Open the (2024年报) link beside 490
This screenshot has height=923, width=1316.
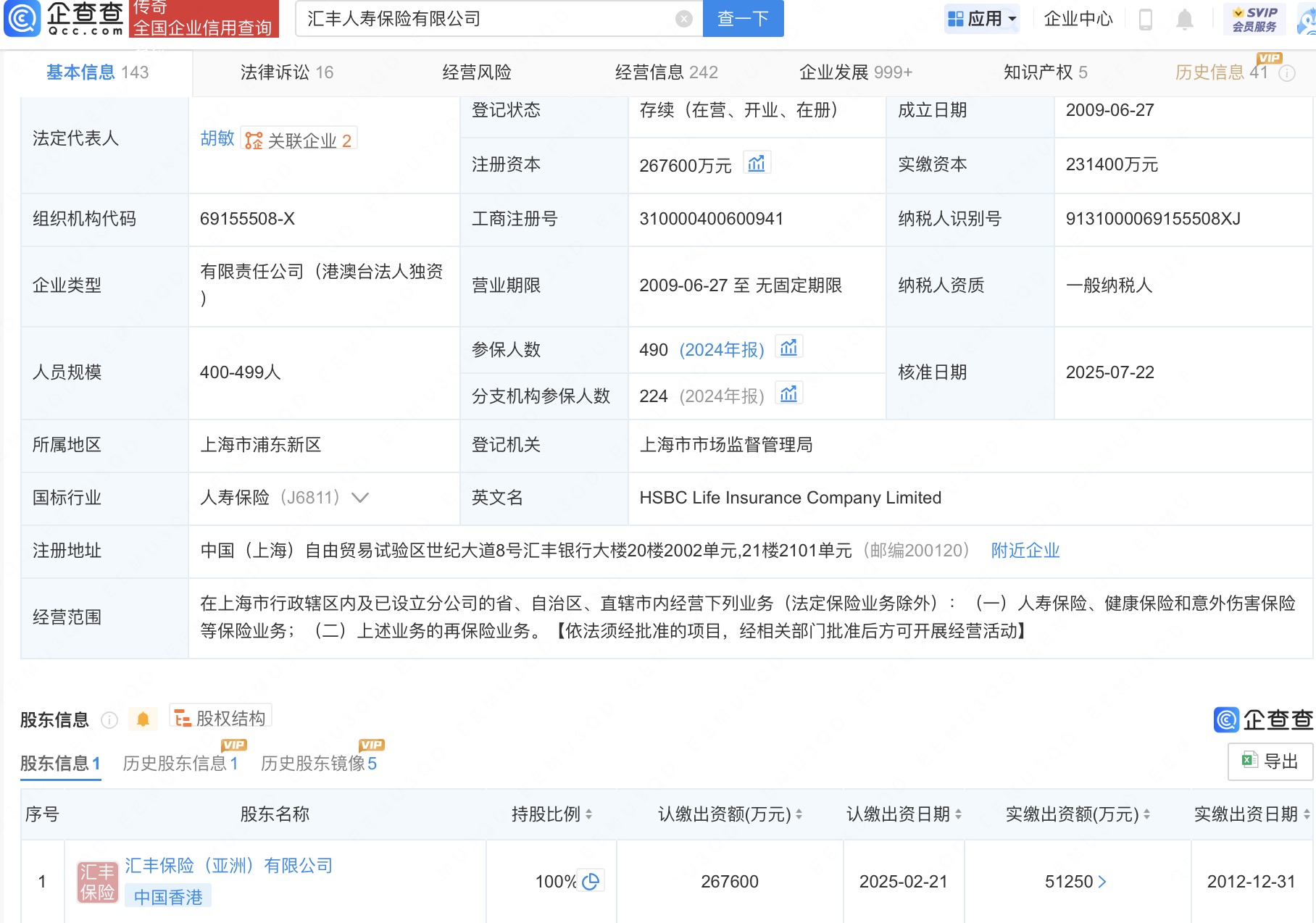pyautogui.click(x=722, y=350)
